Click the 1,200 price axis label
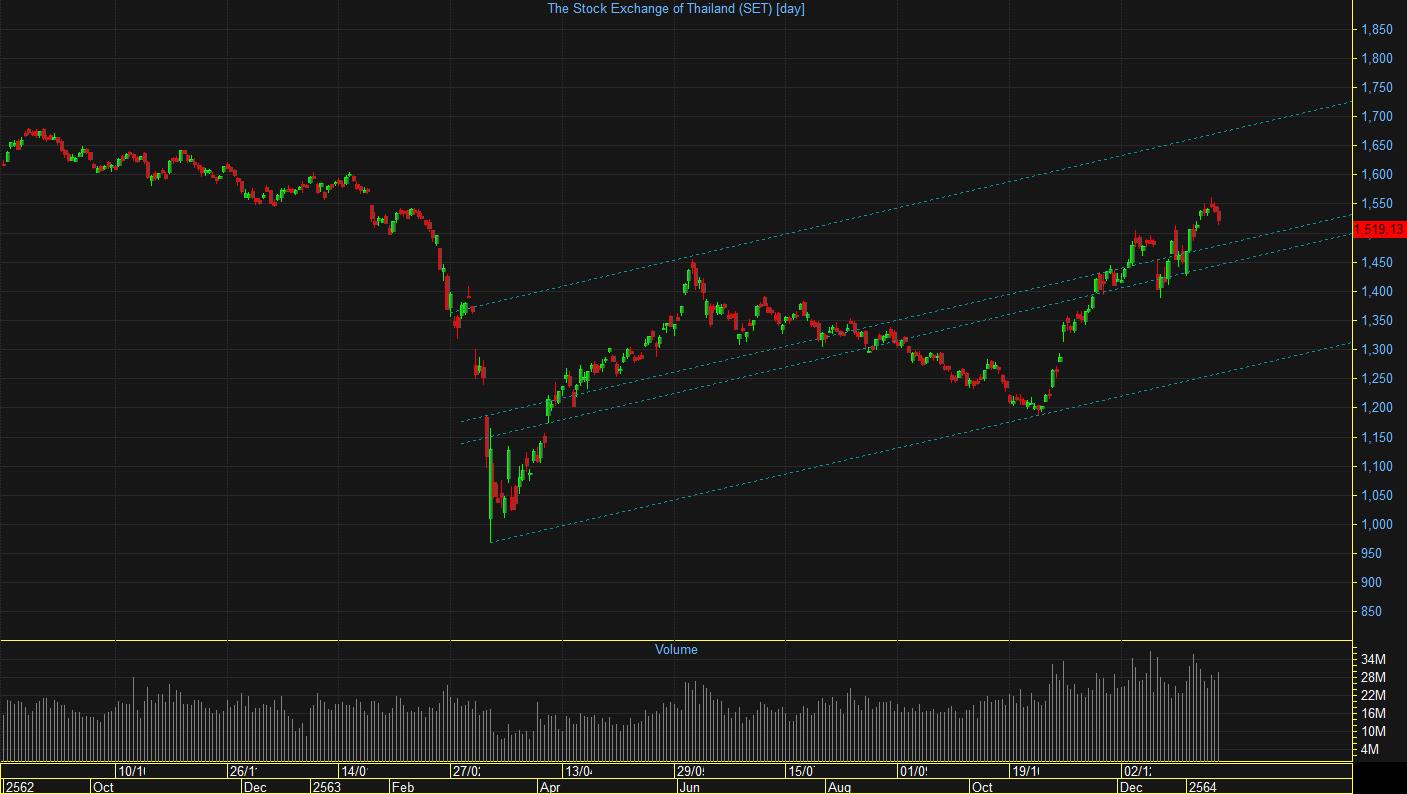The image size is (1407, 794). (x=1376, y=408)
